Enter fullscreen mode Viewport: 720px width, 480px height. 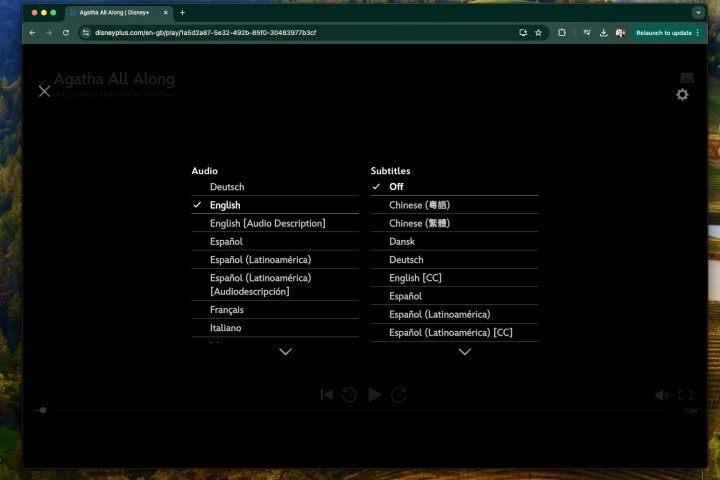coord(686,395)
